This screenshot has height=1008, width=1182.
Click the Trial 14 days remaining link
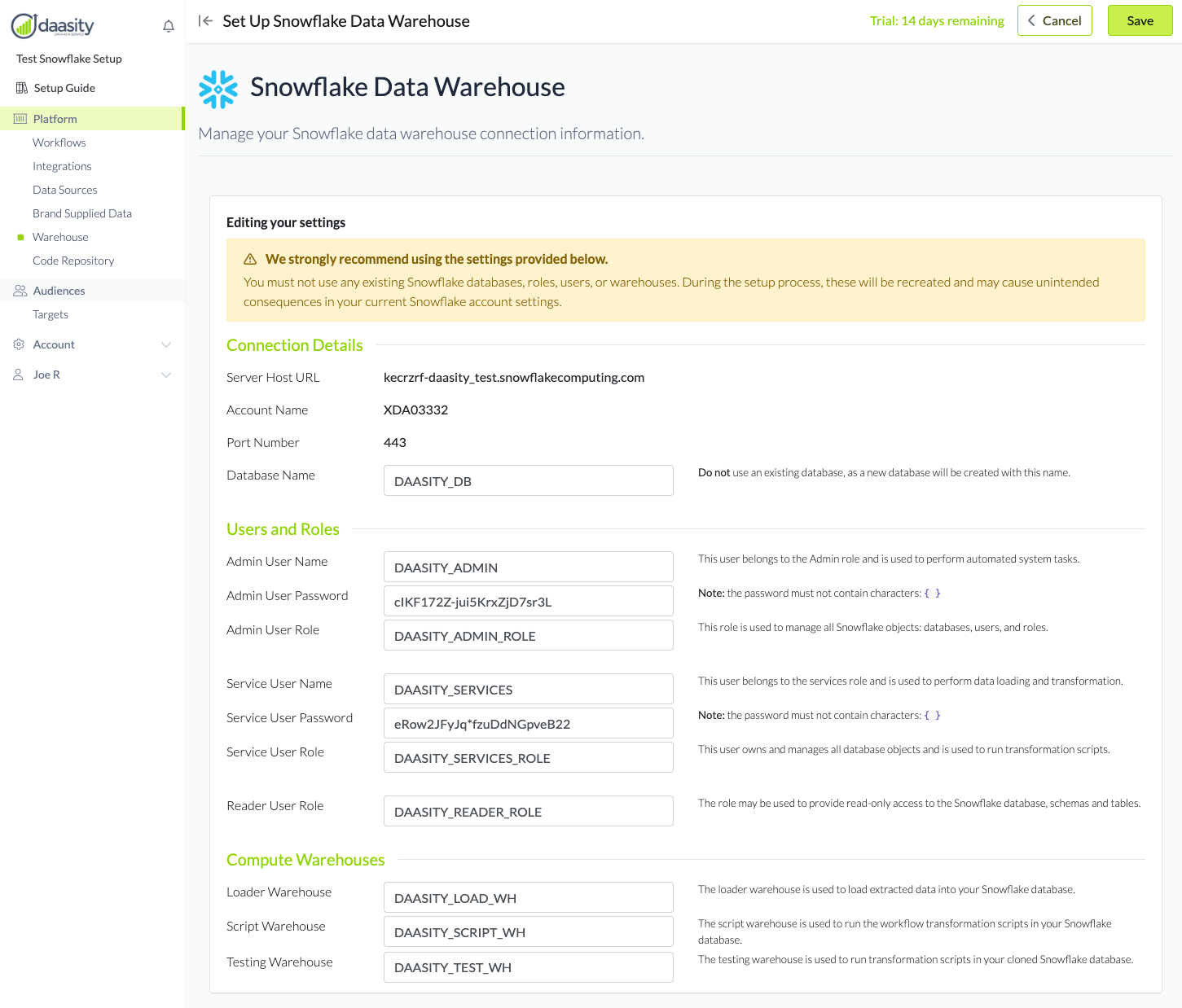click(937, 21)
